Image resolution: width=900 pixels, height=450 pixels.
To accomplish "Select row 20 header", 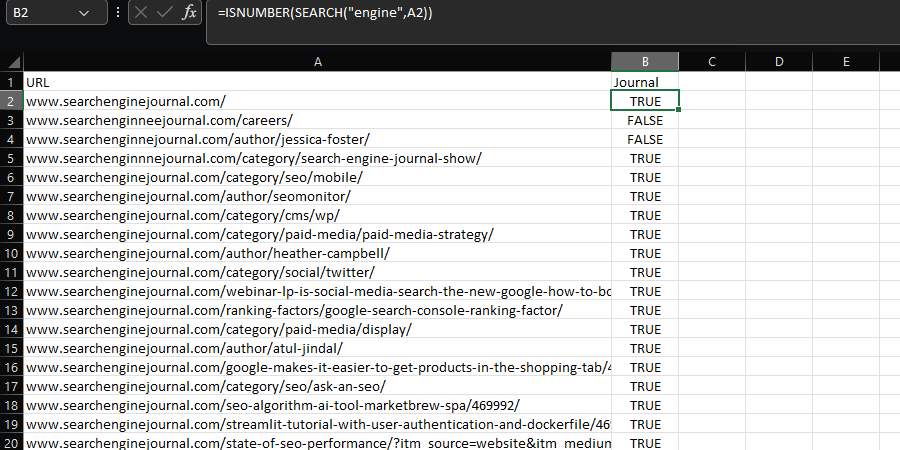I will point(11,443).
